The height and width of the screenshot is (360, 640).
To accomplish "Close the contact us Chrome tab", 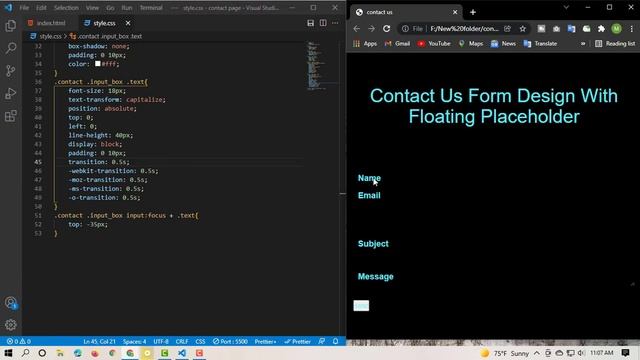I will [455, 12].
